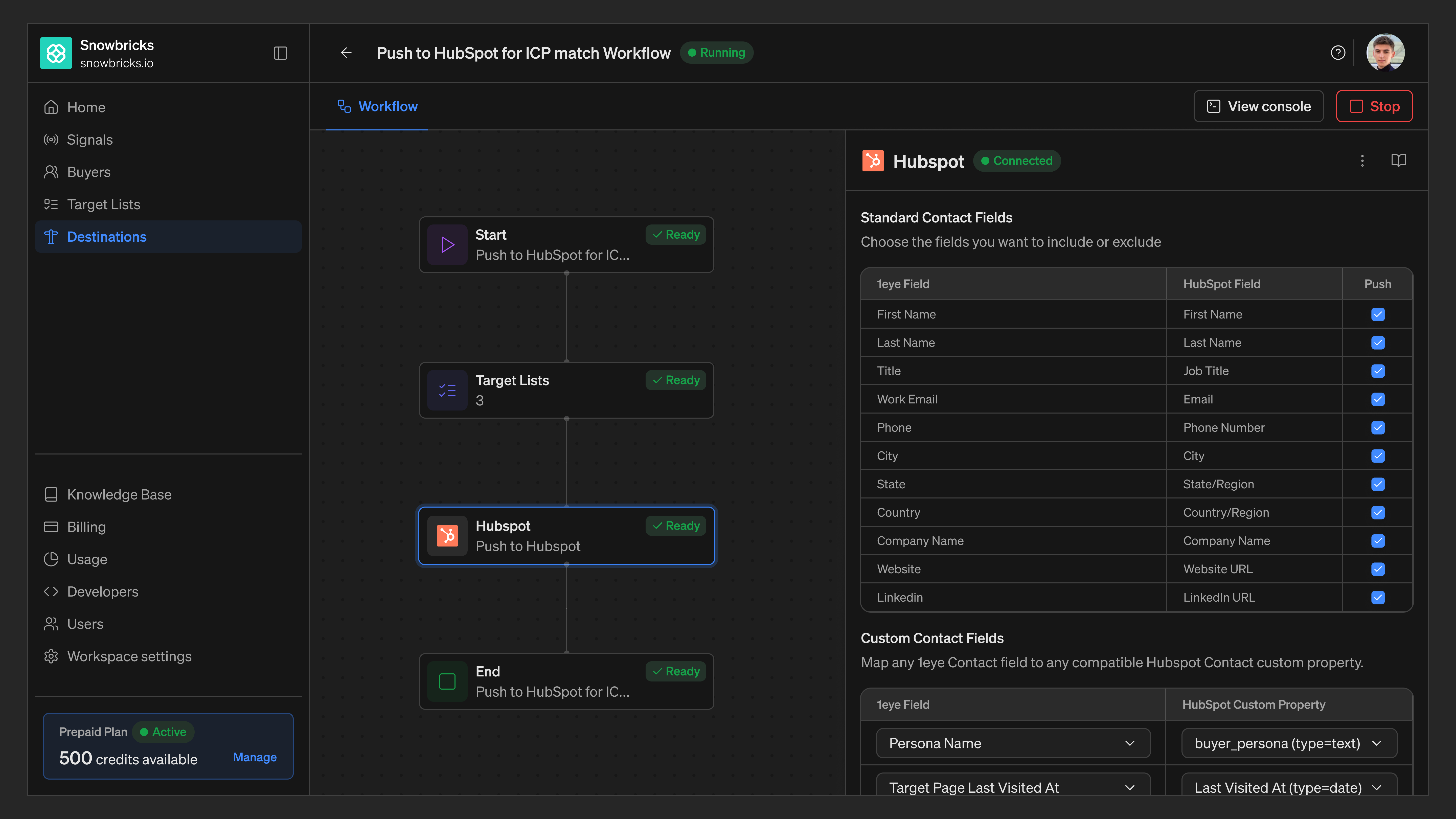
Task: Click the Usage pie chart icon
Action: (x=51, y=559)
